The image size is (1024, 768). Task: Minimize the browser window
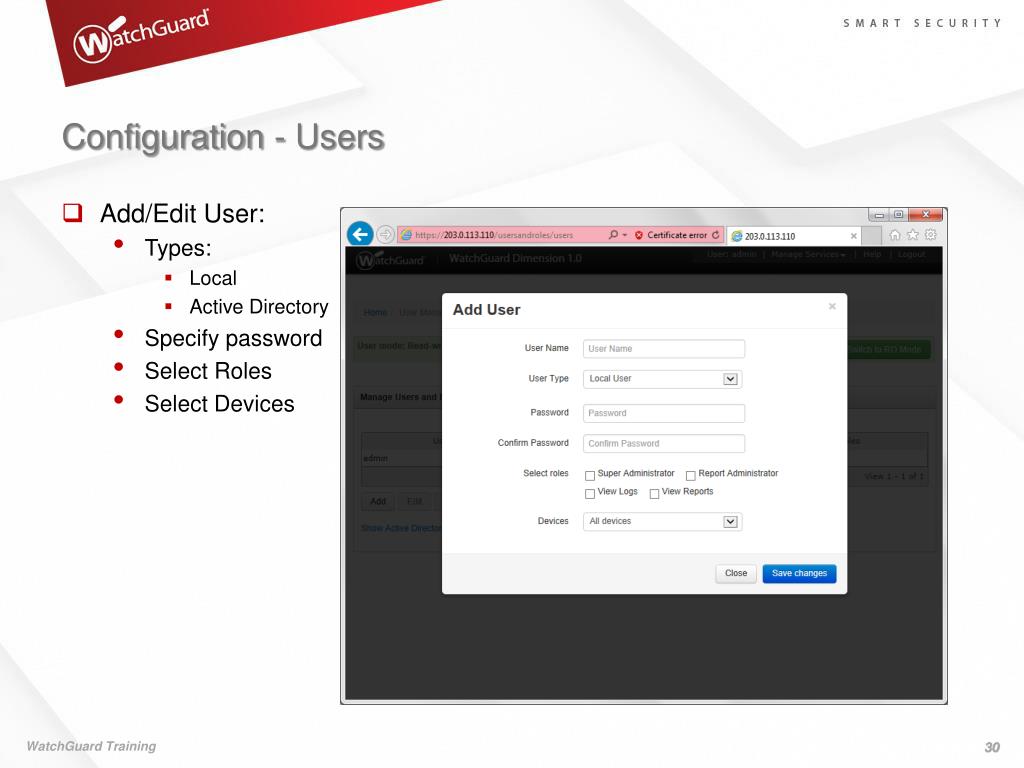point(878,215)
